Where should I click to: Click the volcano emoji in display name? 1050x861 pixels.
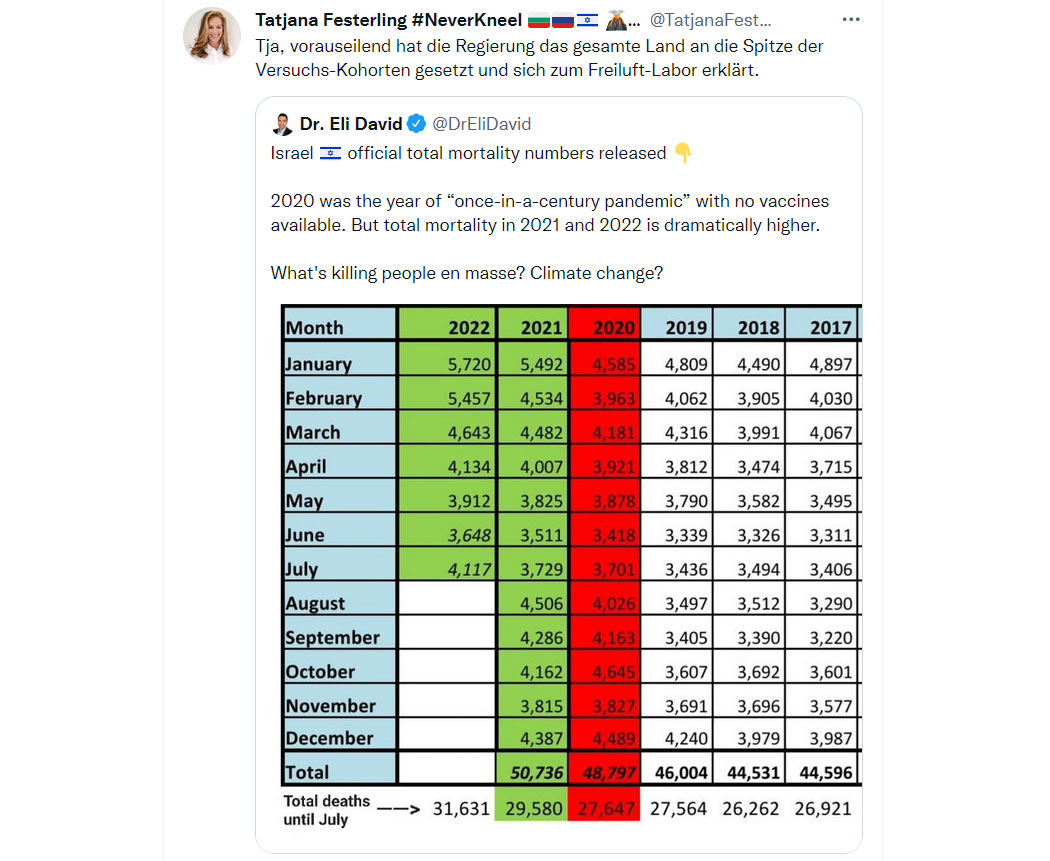click(x=616, y=20)
